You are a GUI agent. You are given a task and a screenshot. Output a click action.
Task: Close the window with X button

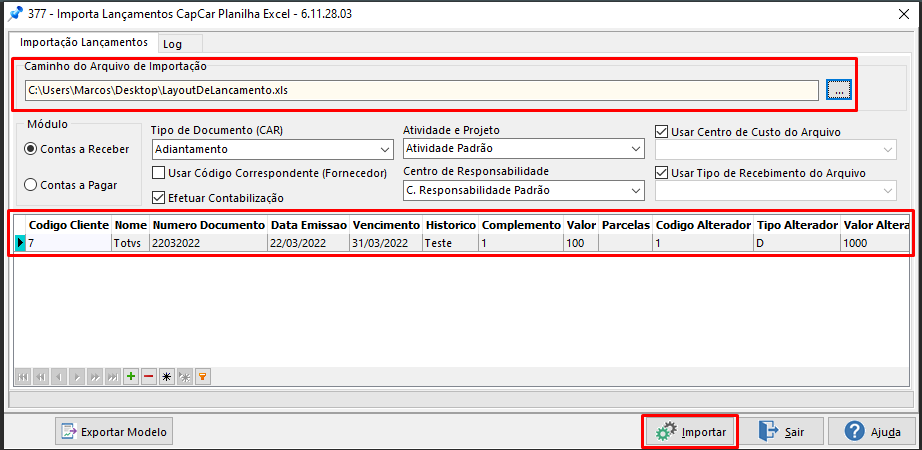pos(903,15)
